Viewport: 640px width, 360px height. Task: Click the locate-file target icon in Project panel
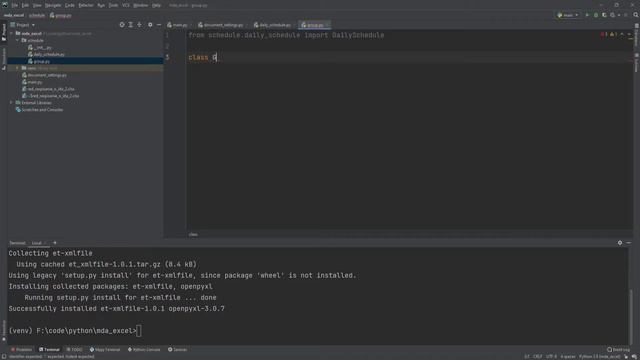[x=122, y=25]
